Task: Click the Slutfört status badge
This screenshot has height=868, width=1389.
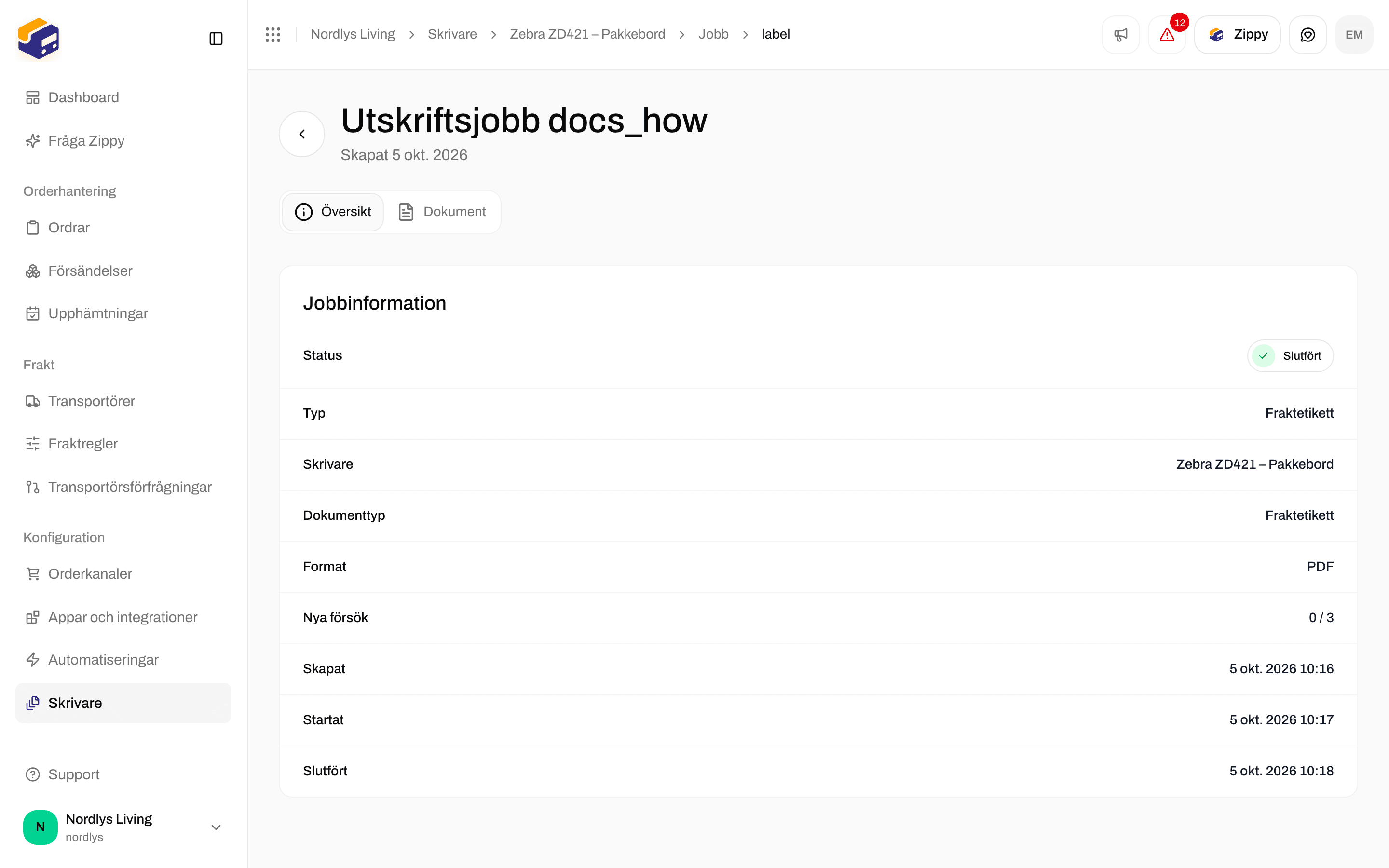Action: tap(1290, 356)
